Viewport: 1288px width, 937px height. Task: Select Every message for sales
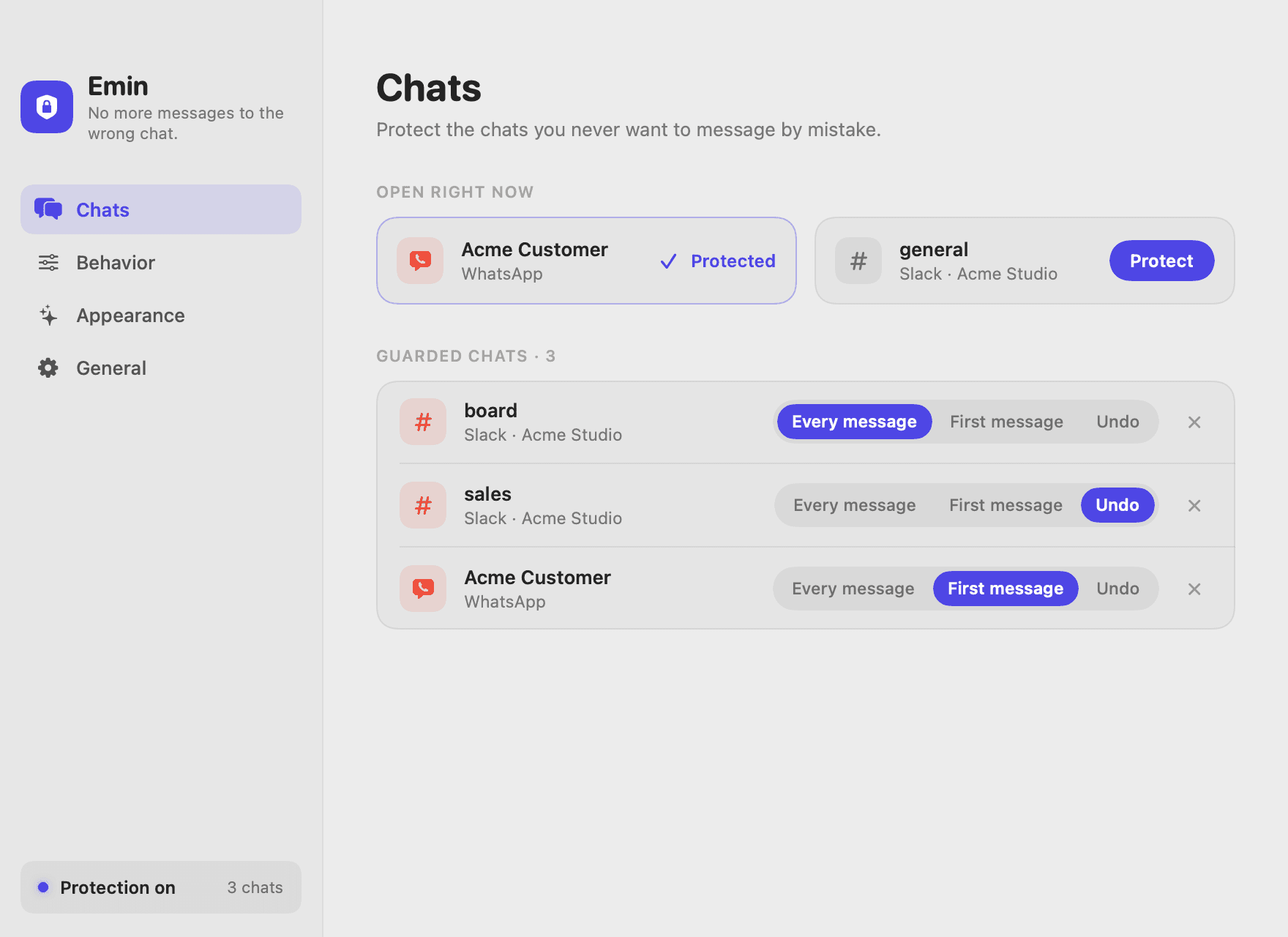coord(854,505)
